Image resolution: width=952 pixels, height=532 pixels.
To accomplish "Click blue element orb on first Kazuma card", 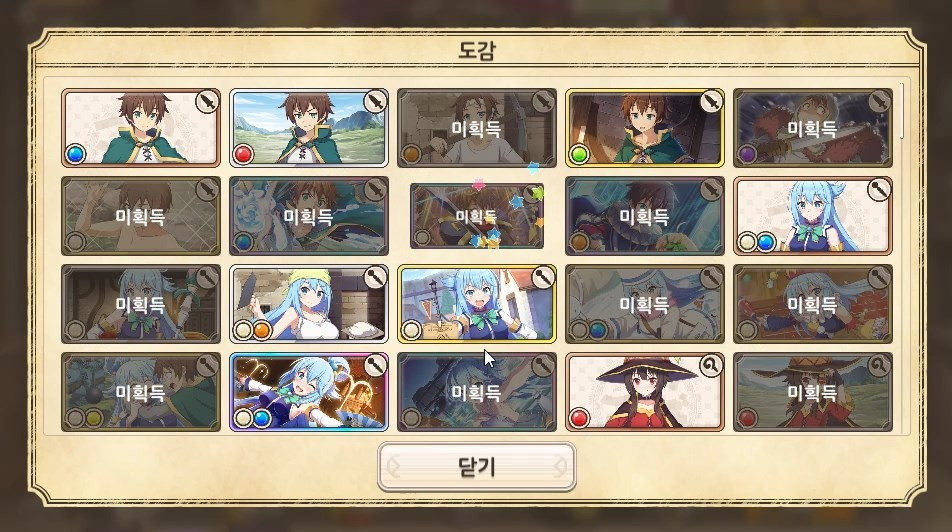I will pyautogui.click(x=75, y=154).
